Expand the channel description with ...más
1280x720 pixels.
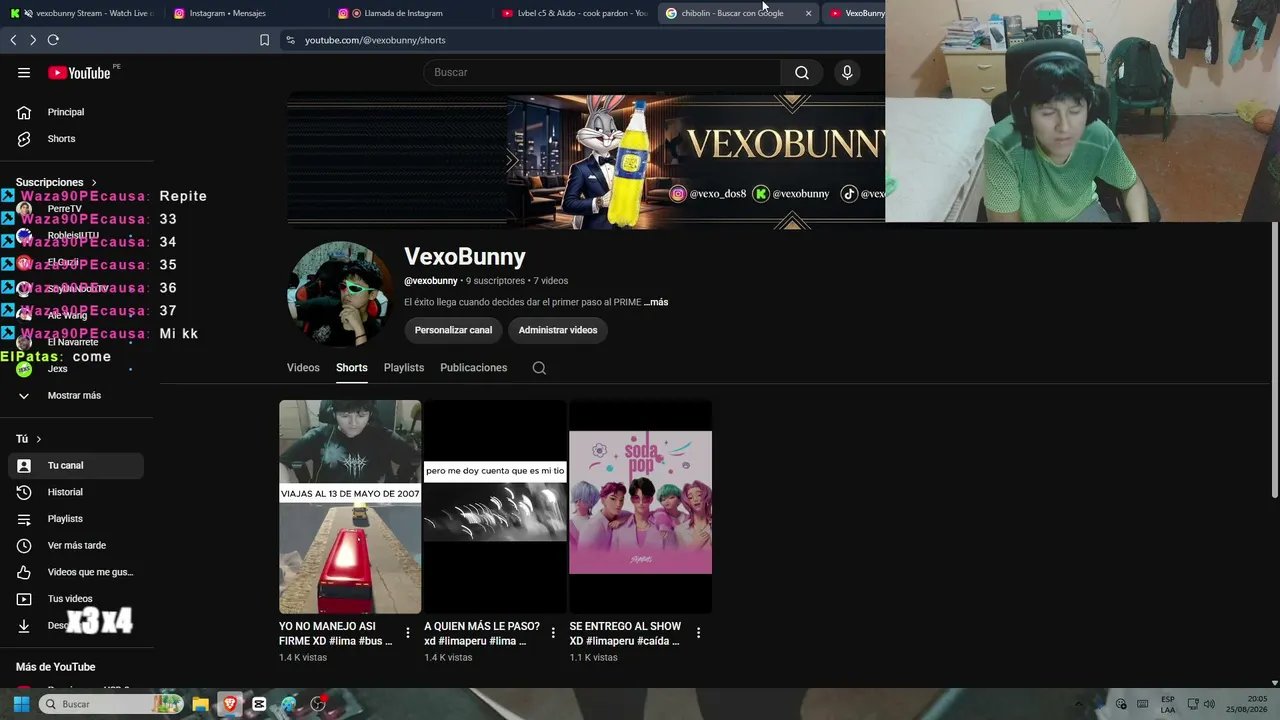[x=656, y=302]
